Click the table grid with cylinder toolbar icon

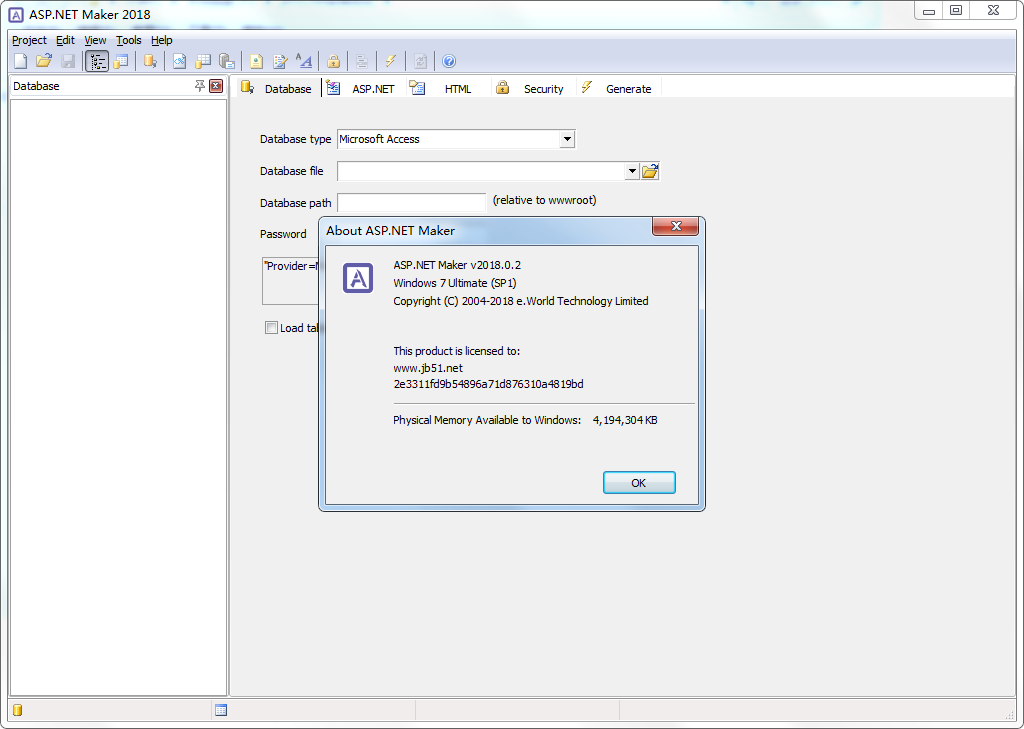203,61
